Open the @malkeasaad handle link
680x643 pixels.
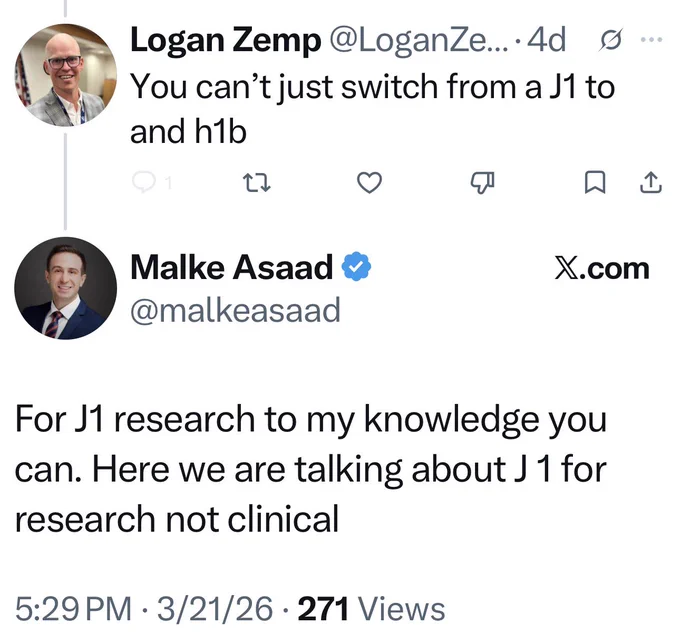tap(235, 310)
